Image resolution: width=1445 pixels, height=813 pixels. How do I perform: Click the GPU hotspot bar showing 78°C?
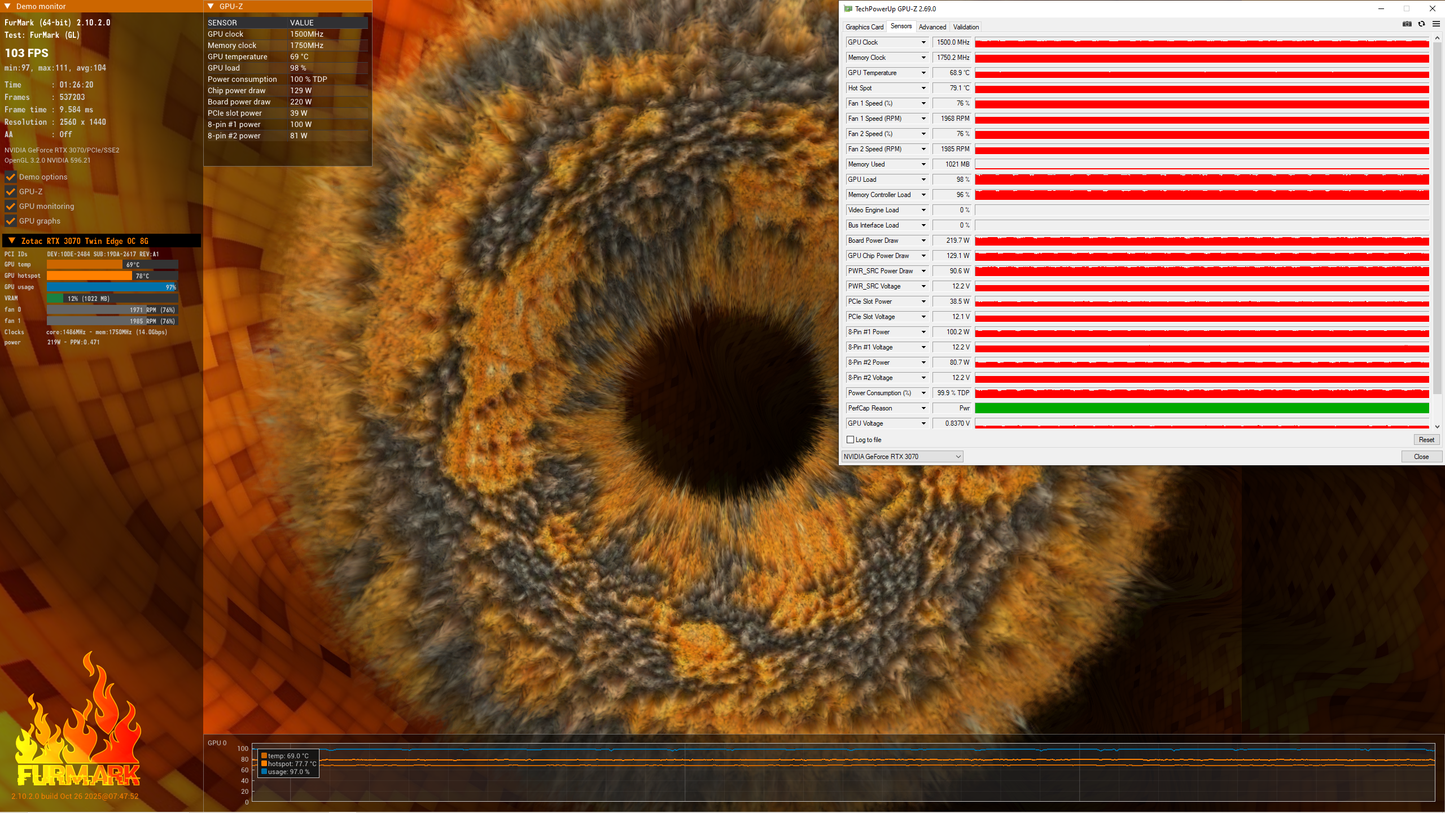click(112, 276)
